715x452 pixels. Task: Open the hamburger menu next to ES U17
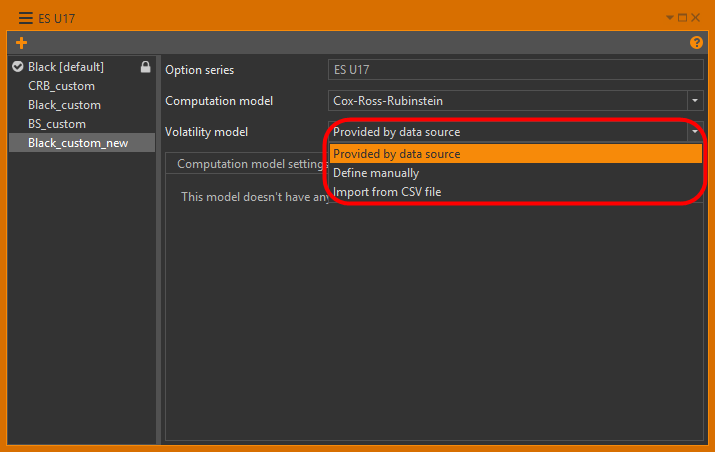(x=25, y=17)
